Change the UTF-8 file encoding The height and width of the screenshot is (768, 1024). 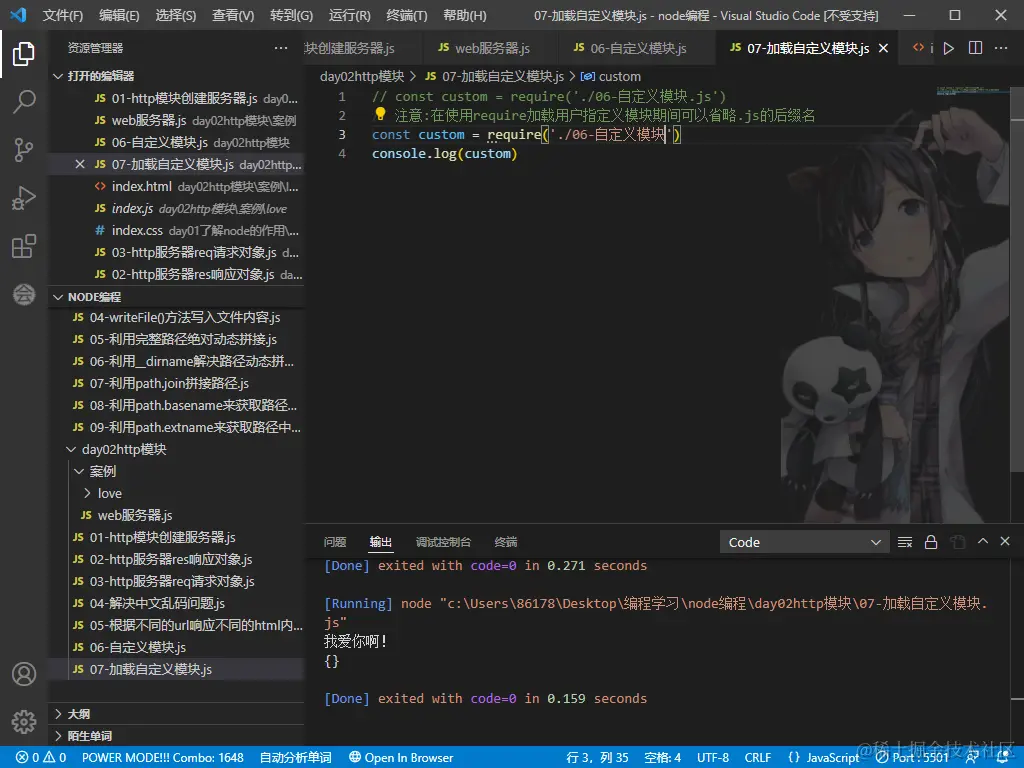point(712,758)
